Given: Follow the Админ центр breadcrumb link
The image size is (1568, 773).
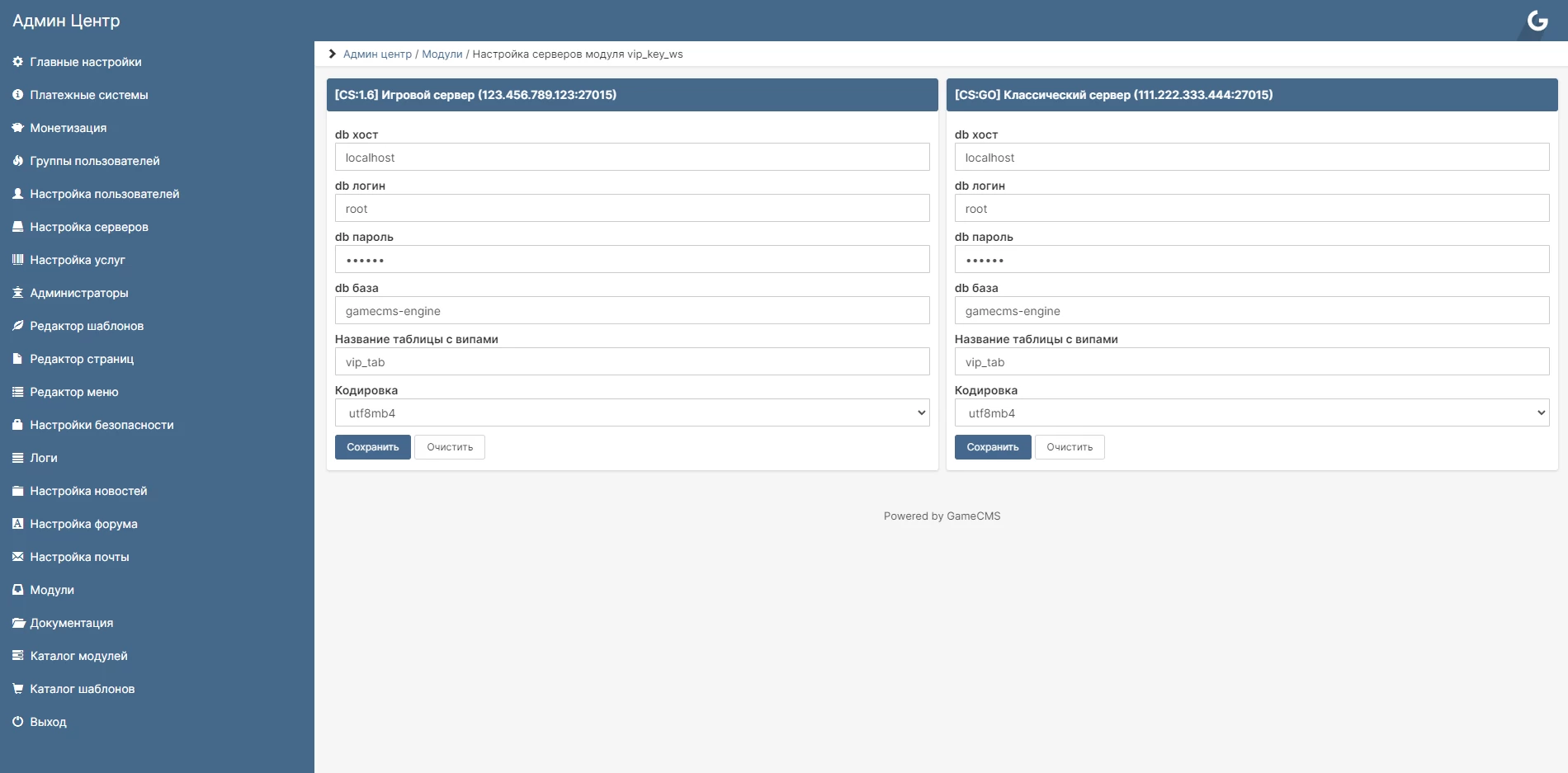Looking at the screenshot, I should pos(377,54).
